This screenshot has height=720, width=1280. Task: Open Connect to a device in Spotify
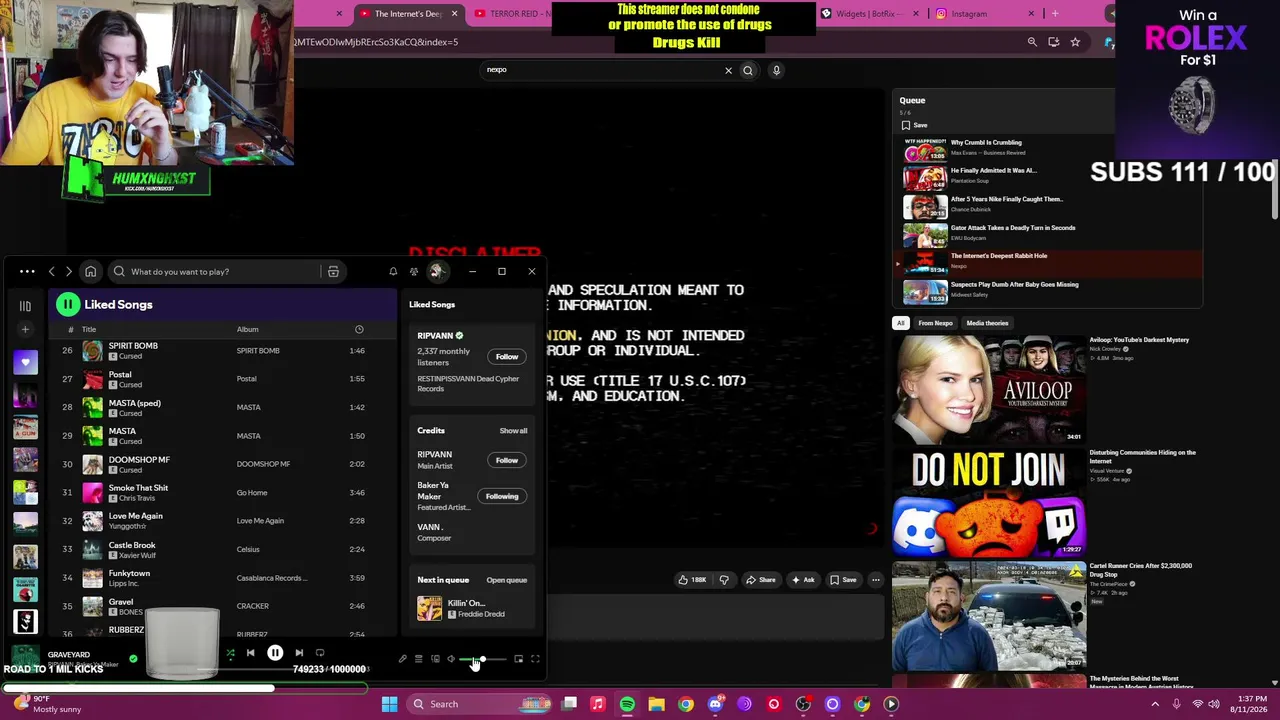click(x=435, y=659)
